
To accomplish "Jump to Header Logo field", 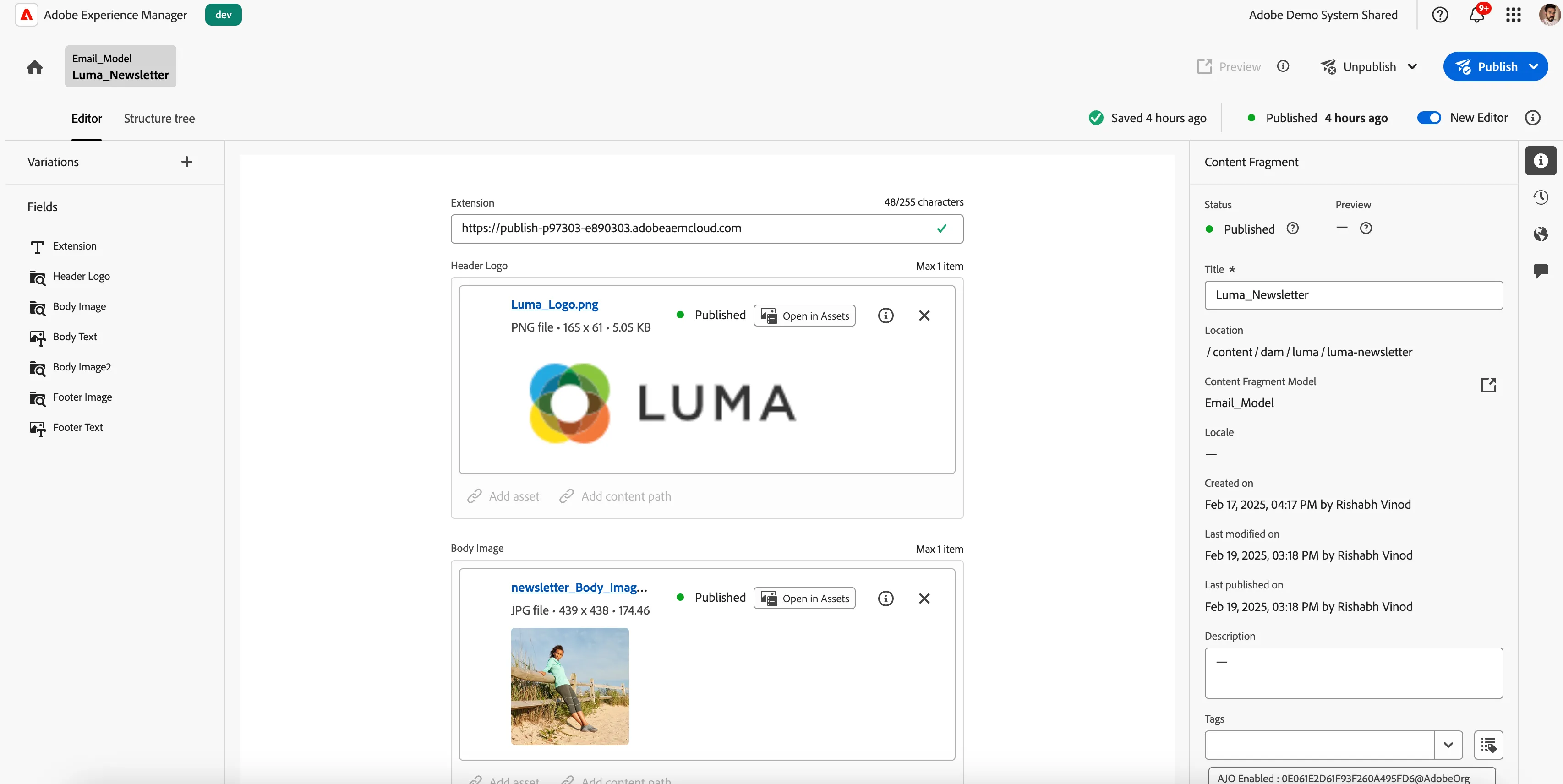I will (x=81, y=277).
